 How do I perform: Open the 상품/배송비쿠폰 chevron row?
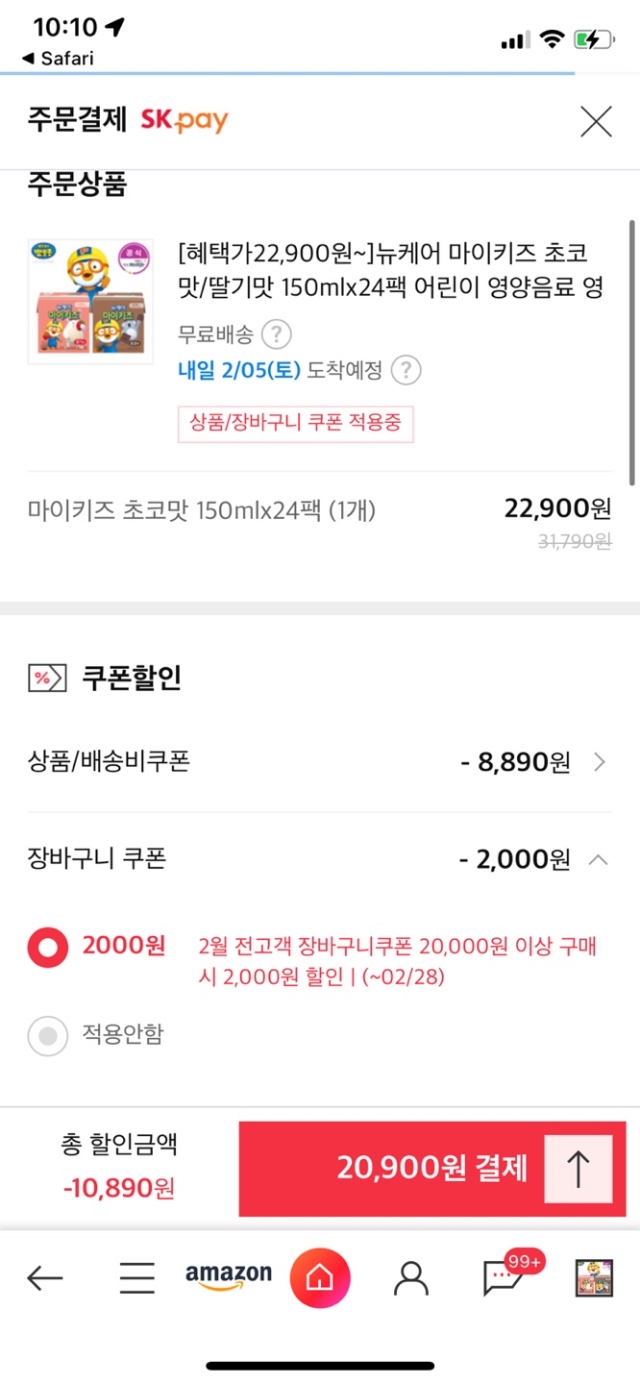click(600, 762)
